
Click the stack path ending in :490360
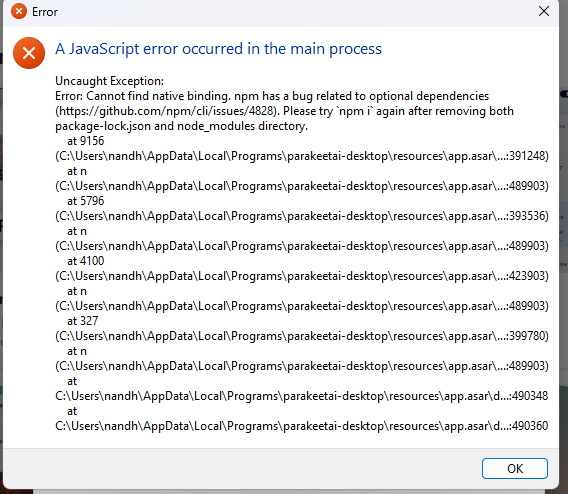tap(301, 426)
